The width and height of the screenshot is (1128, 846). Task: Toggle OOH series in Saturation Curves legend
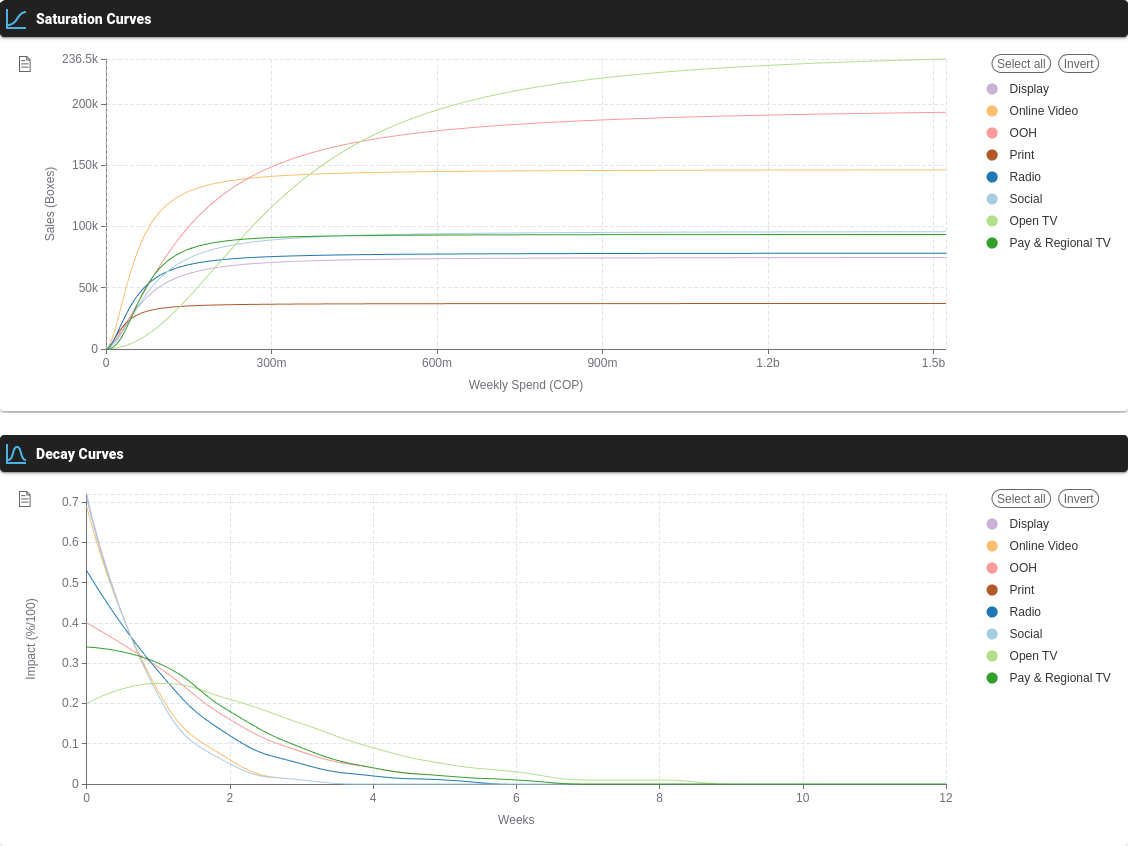[1022, 133]
